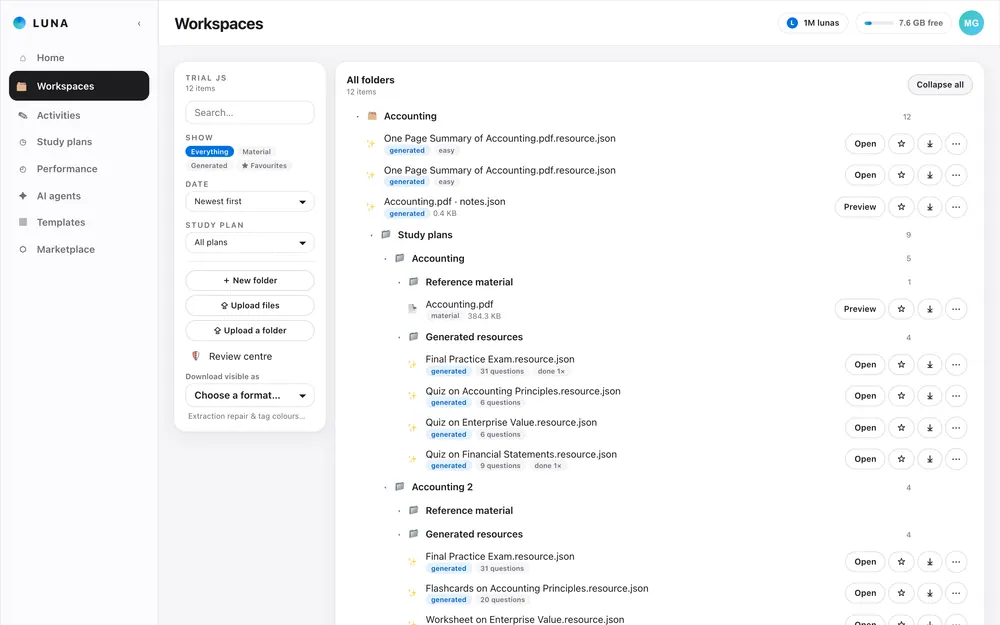
Task: Download Quiz on Financial Statements resource
Action: tap(929, 459)
